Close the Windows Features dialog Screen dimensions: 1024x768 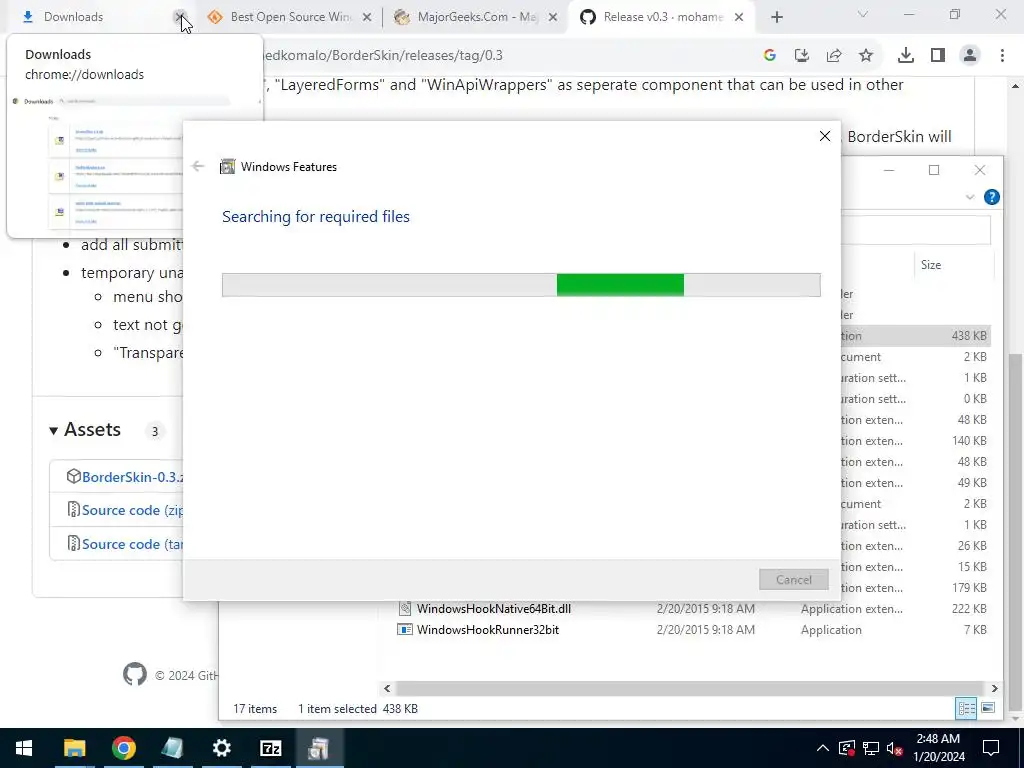click(825, 136)
